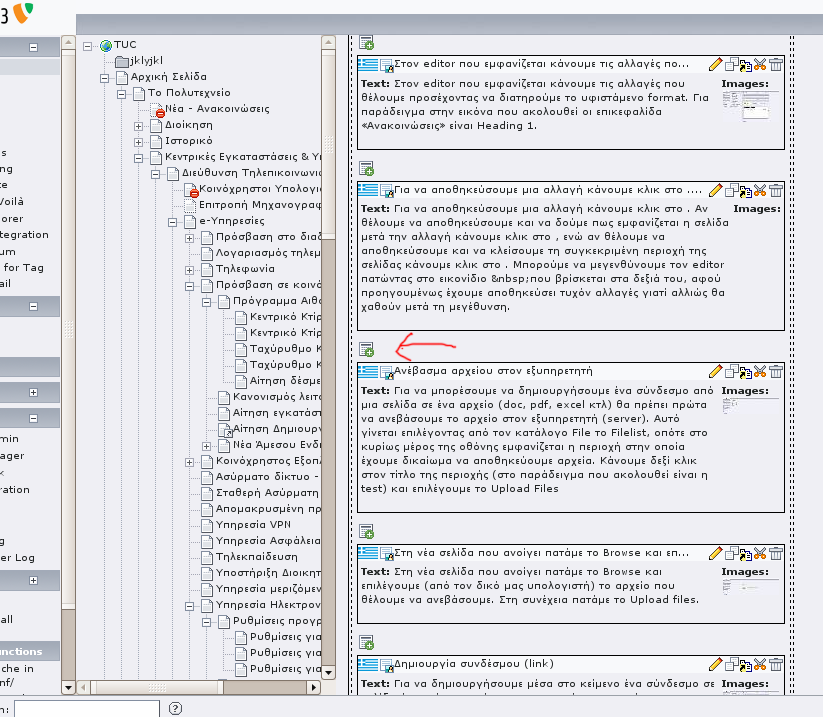The height and width of the screenshot is (717, 823).
Task: Click the Greek flag on 'Δημιουργία συνδέσμου' element
Action: point(367,664)
